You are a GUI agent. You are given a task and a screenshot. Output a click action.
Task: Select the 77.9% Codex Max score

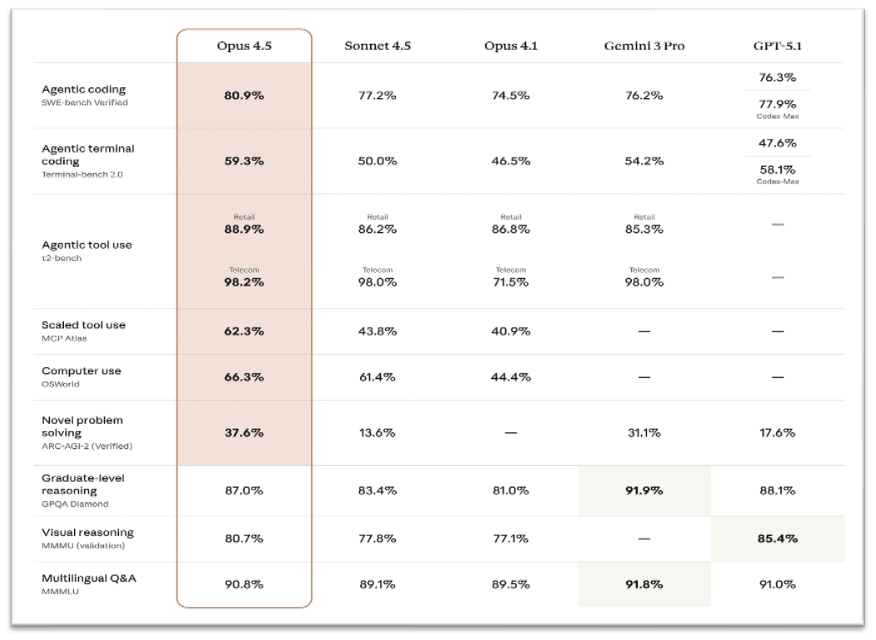click(777, 103)
